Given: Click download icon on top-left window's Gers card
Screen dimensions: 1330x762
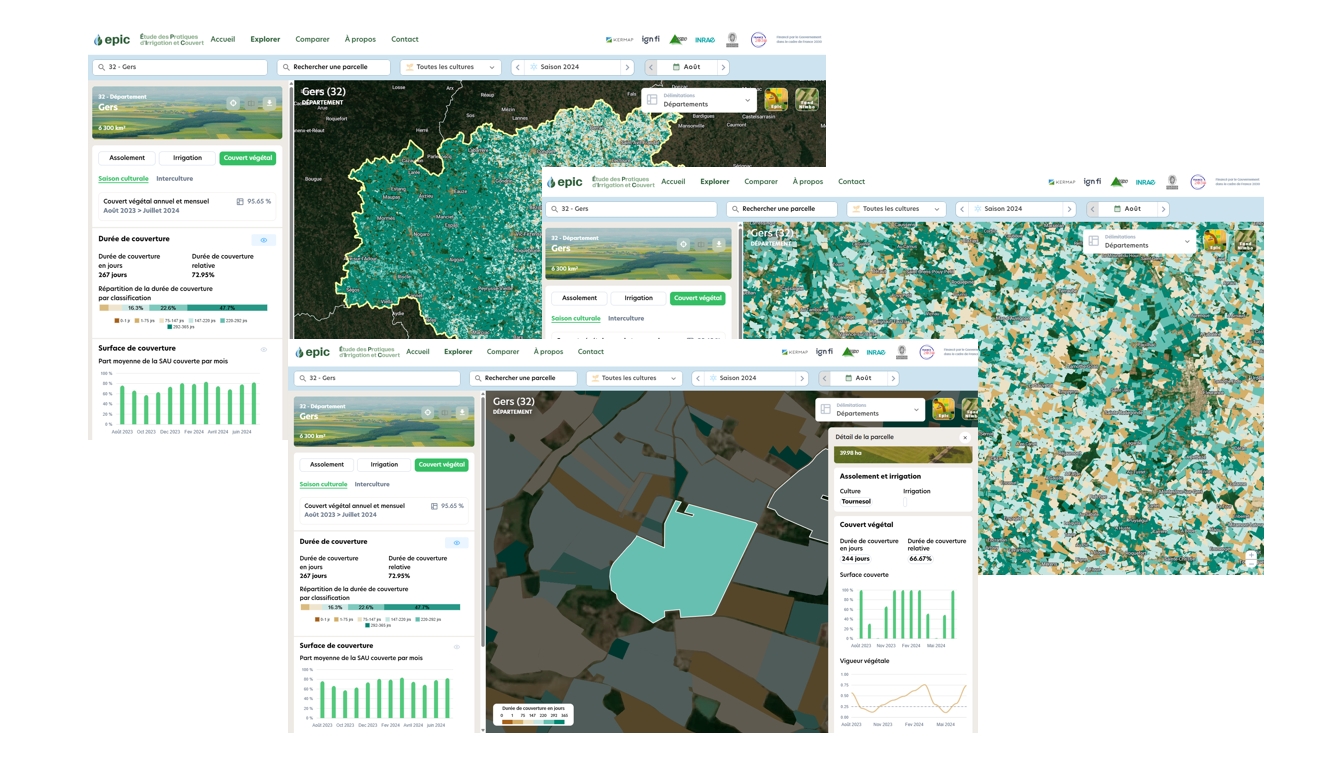Looking at the screenshot, I should 269,103.
